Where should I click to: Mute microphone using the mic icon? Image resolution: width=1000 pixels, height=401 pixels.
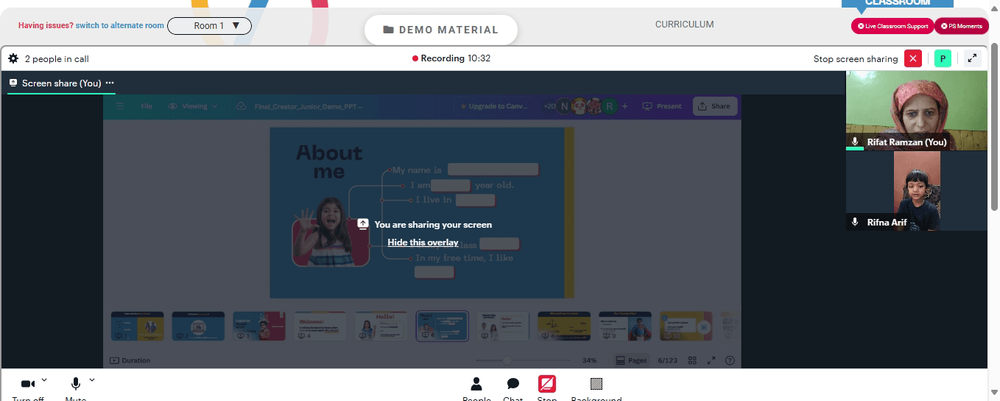point(75,384)
